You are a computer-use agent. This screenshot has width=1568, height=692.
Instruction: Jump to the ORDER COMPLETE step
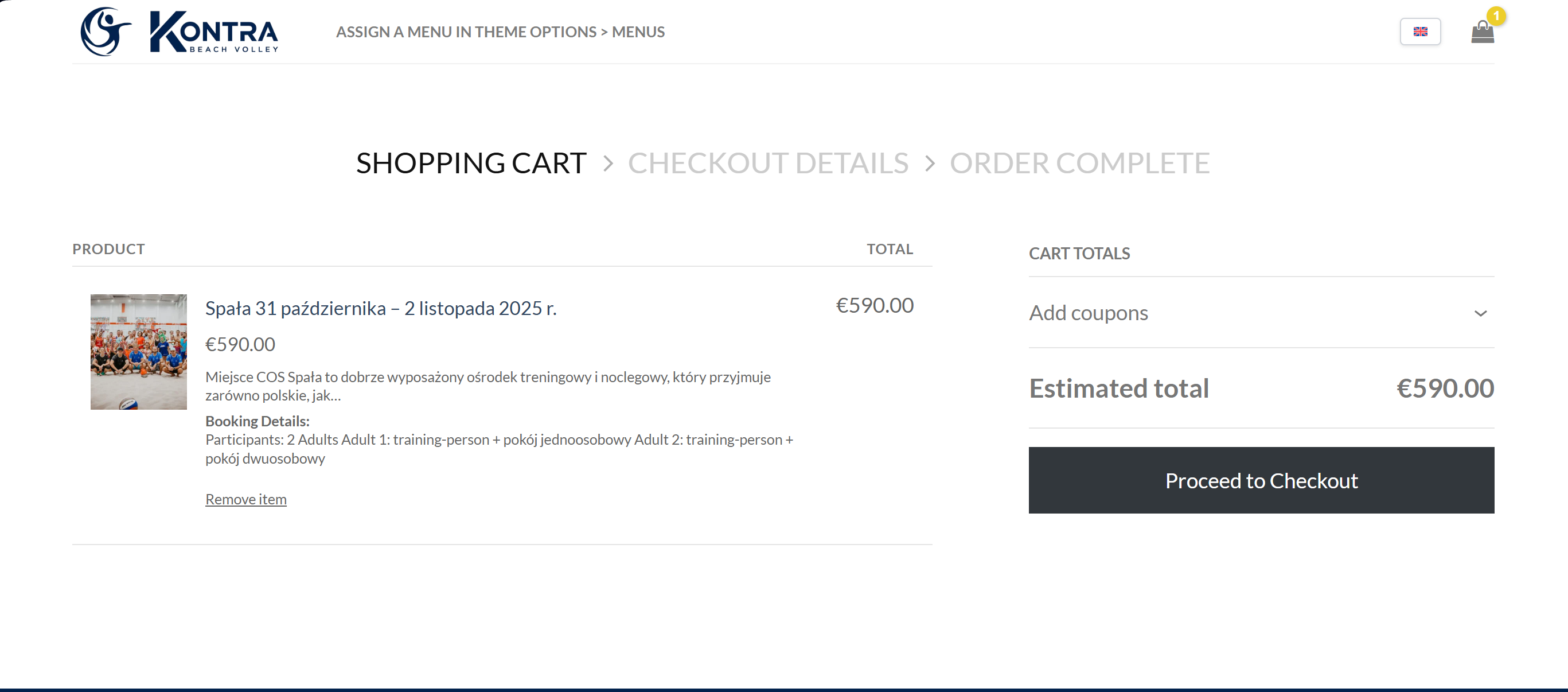point(1079,164)
